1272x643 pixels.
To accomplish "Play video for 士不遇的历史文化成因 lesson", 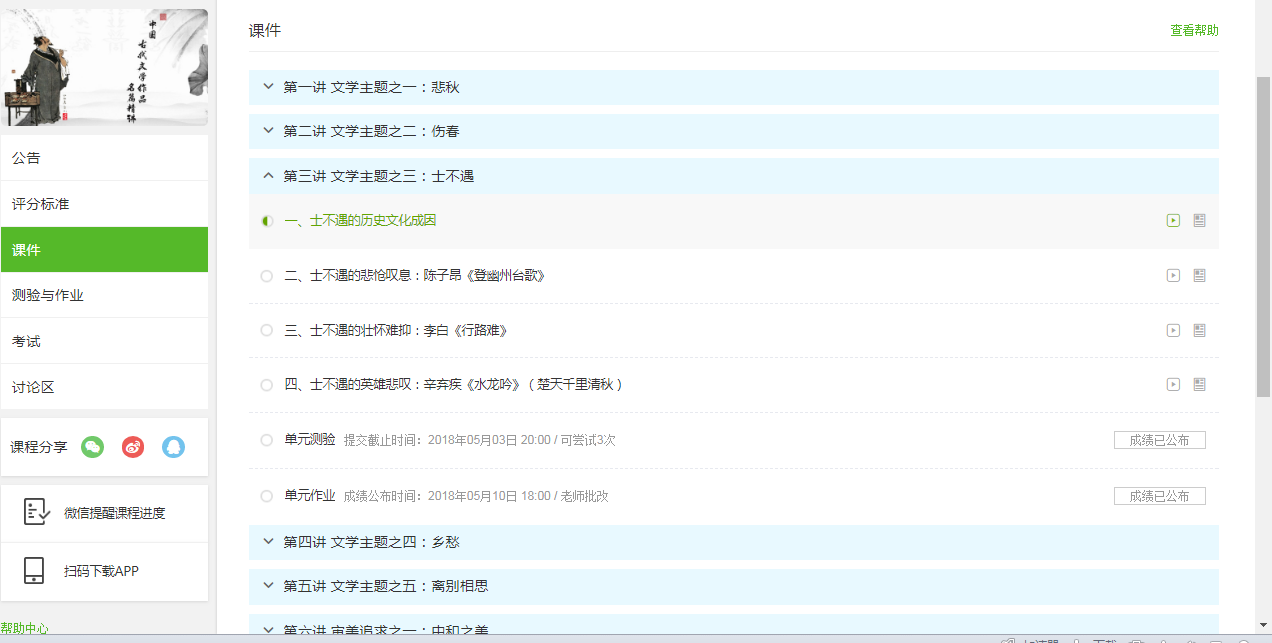I will (x=1173, y=220).
